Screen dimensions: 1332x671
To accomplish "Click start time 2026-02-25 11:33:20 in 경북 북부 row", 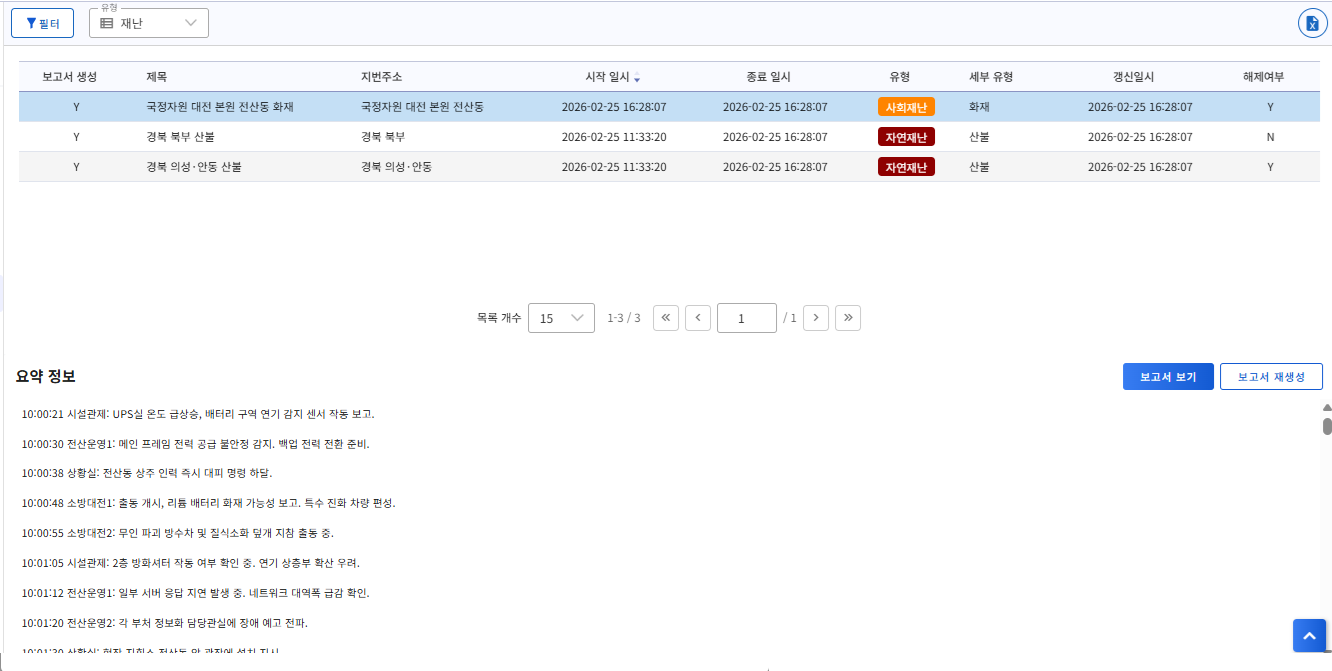I will pos(614,137).
